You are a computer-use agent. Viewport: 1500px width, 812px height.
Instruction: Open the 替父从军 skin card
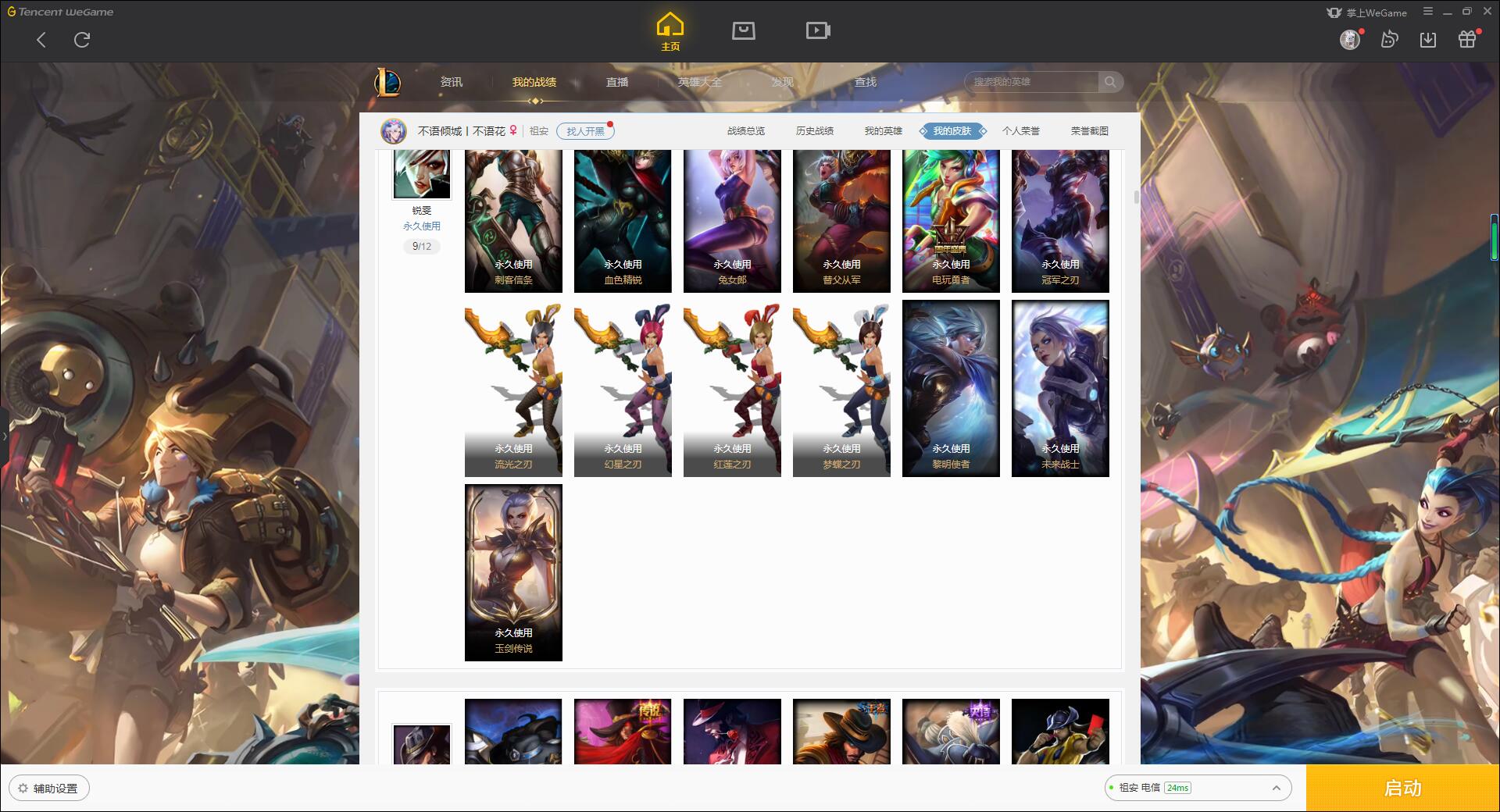click(841, 221)
